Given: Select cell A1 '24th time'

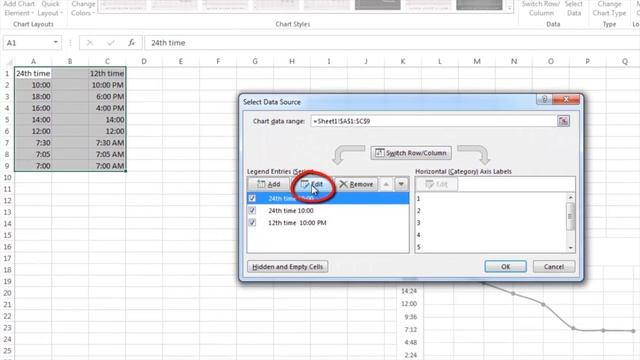Looking at the screenshot, I should [x=33, y=73].
